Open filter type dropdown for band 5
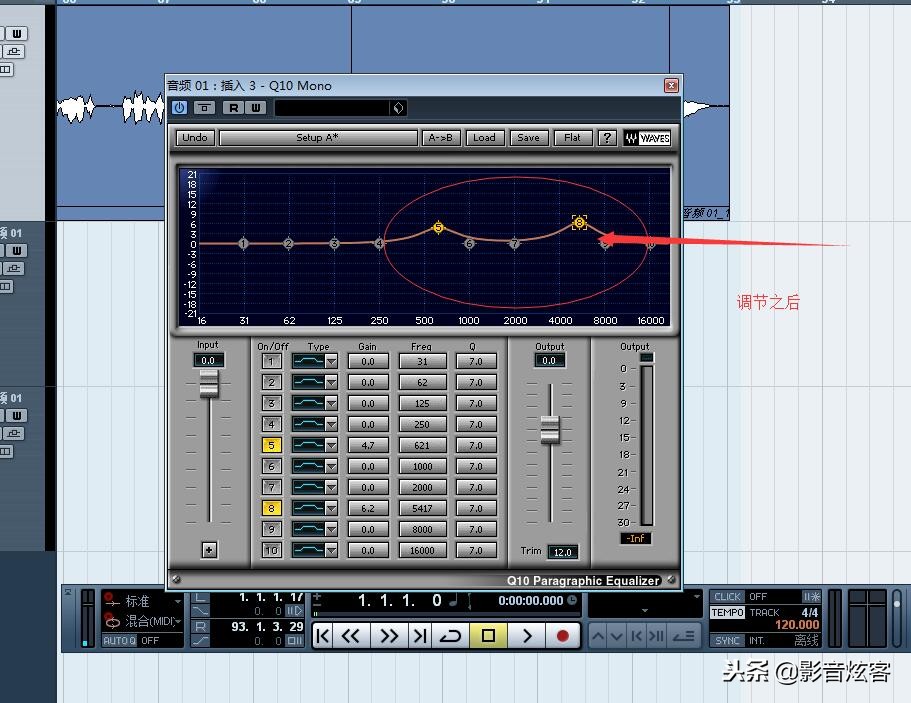The image size is (911, 703). tap(331, 446)
